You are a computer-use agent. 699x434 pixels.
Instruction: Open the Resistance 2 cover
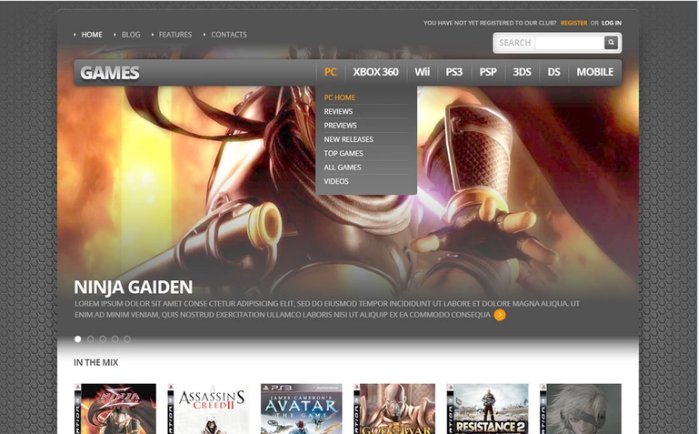click(488, 409)
